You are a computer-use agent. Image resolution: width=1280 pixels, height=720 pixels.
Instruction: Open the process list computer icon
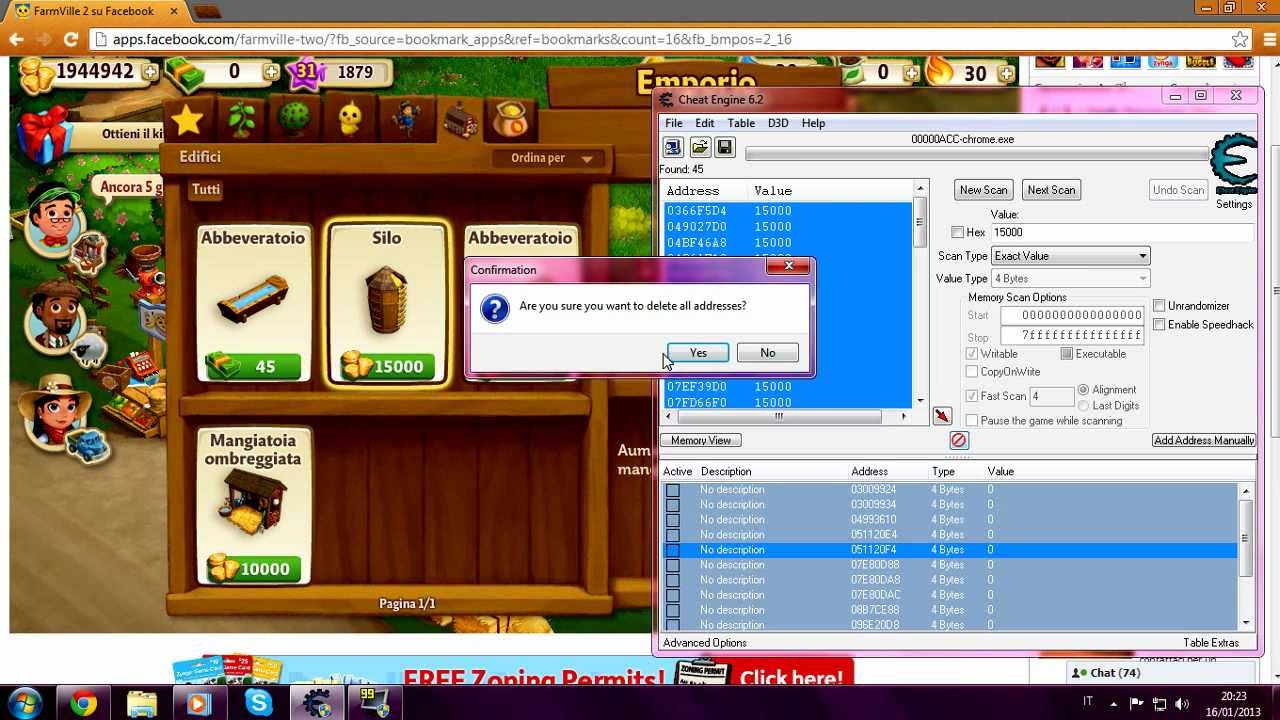673,148
